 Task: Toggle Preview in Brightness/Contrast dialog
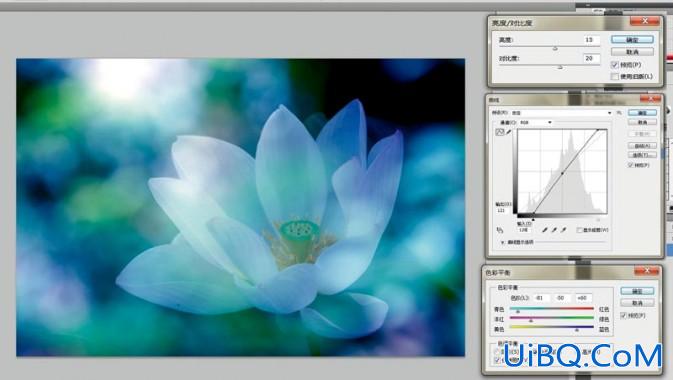(x=615, y=65)
